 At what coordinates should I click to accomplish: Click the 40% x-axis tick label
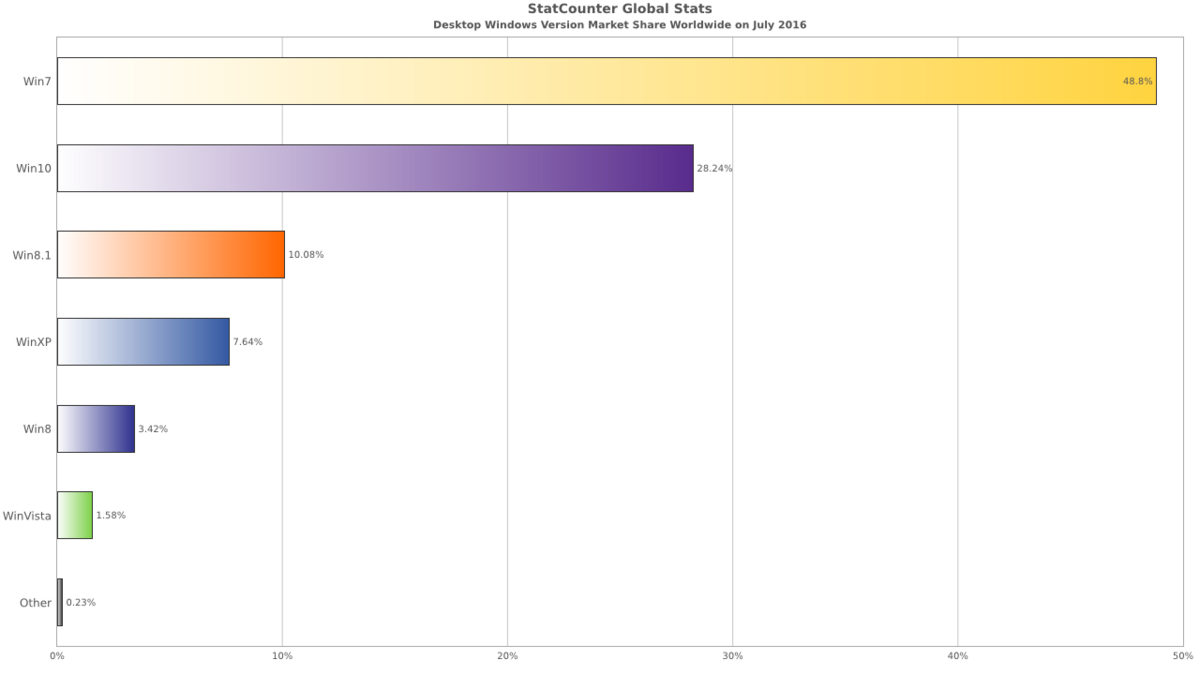(958, 656)
